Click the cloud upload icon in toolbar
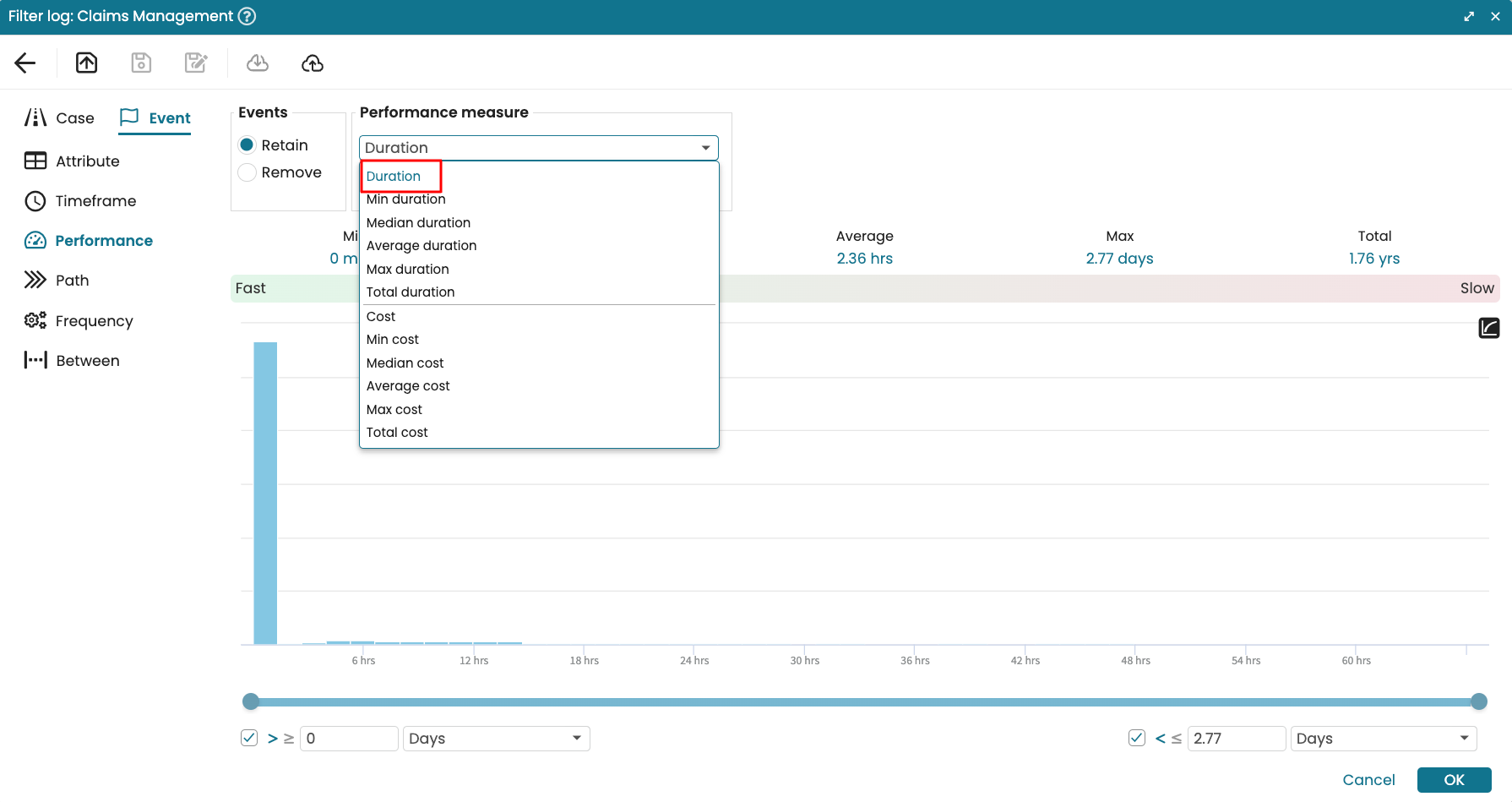Screen dimensions: 1512x802 [313, 63]
